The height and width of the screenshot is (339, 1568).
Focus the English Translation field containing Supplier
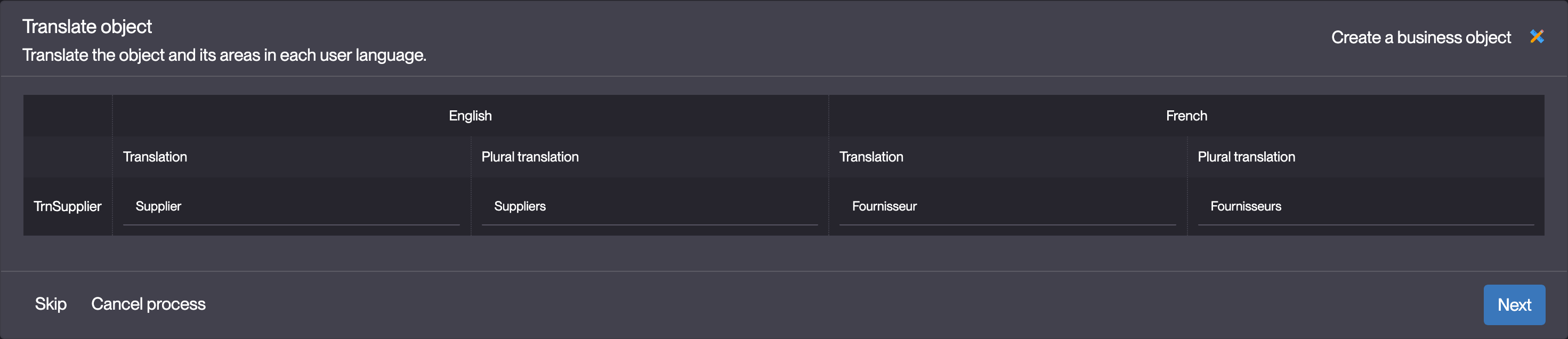tap(291, 206)
